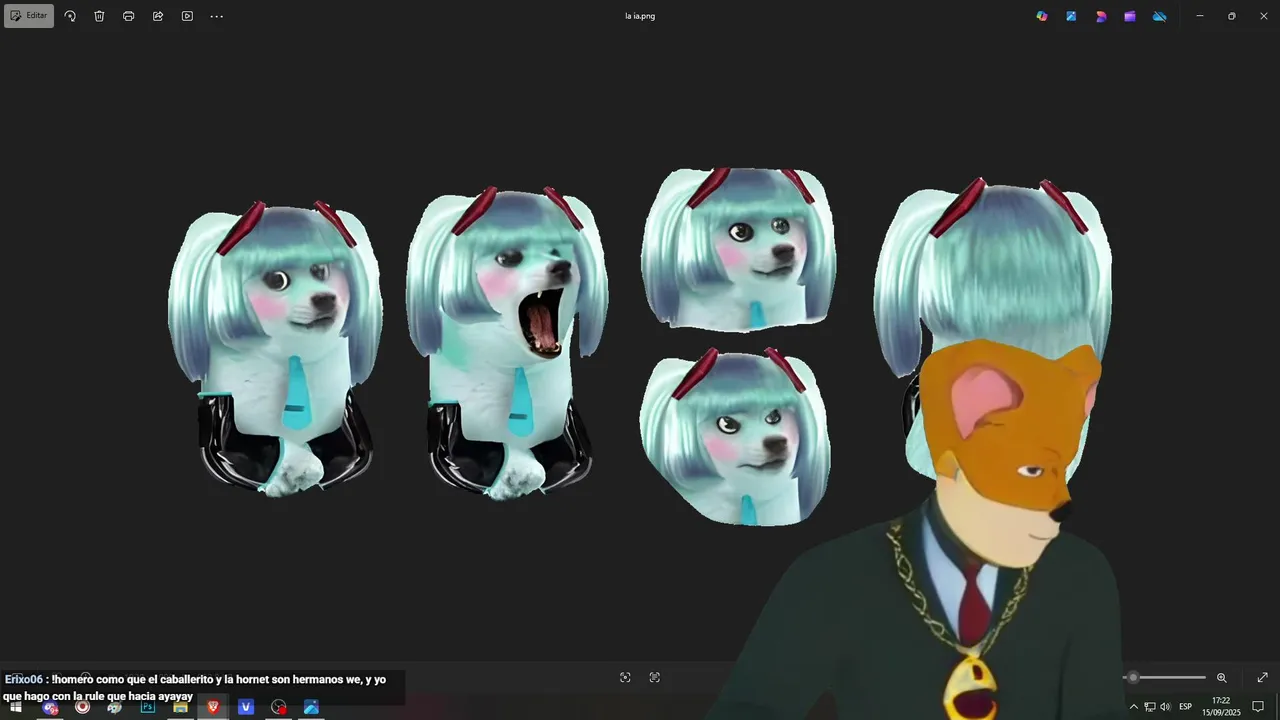Print the image using the printer icon
The image size is (1280, 720).
coord(128,16)
